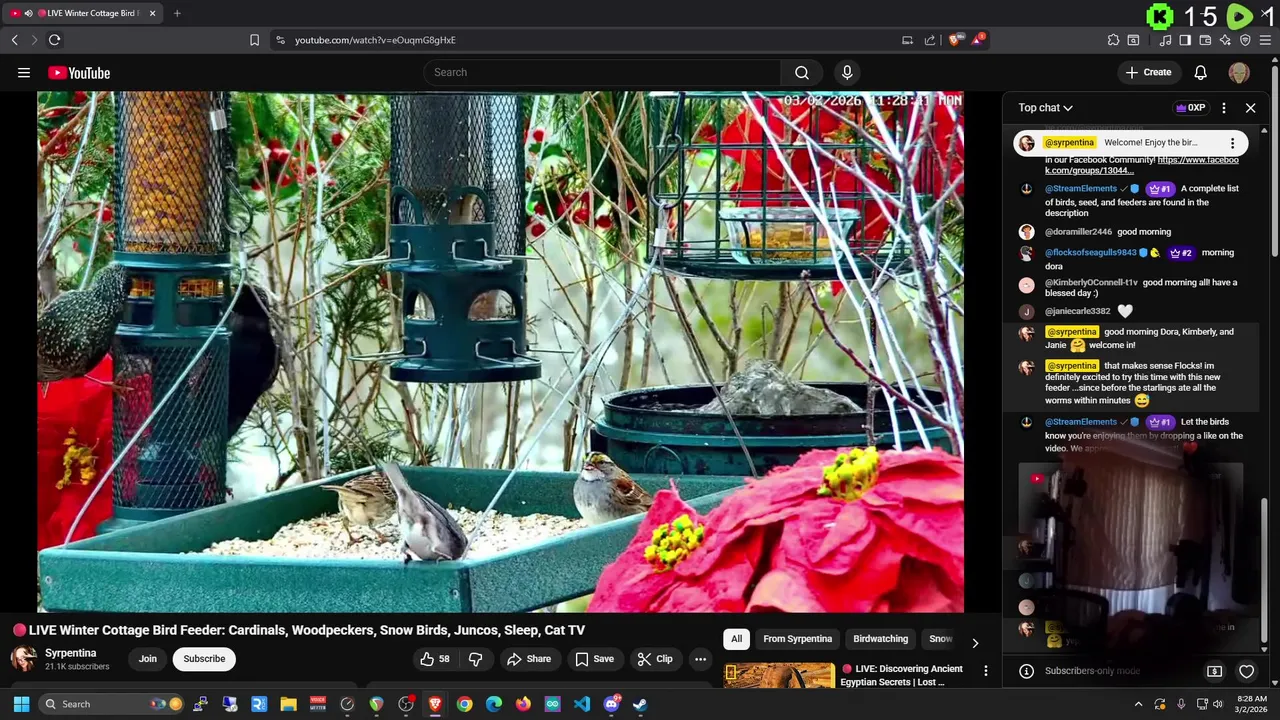The height and width of the screenshot is (720, 1280).
Task: Reload the page
Action: tap(54, 40)
